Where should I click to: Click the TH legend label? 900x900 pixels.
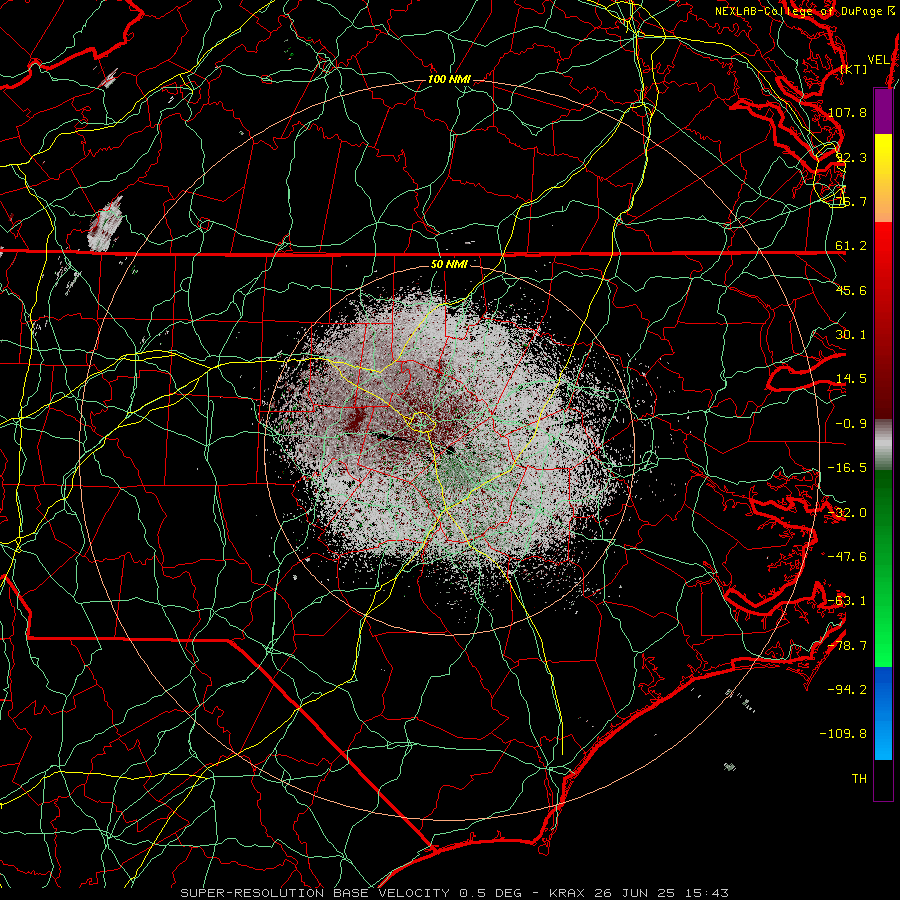tap(859, 779)
